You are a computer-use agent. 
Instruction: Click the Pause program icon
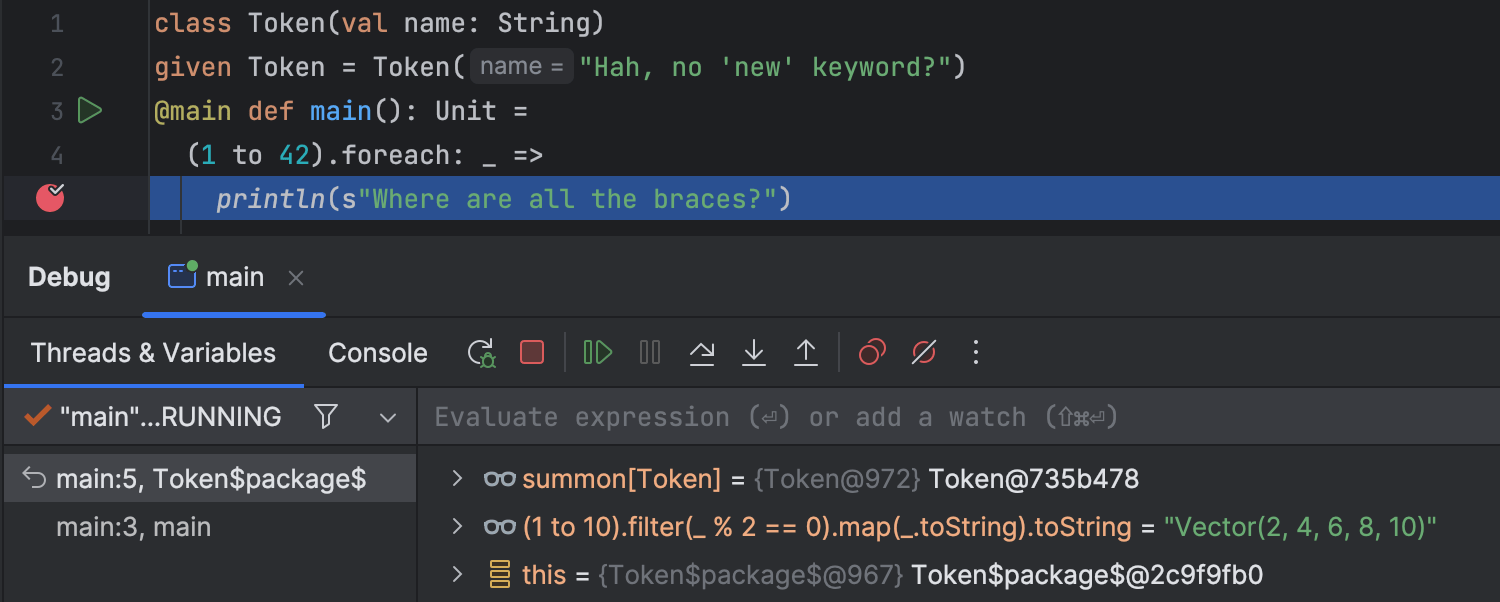[x=650, y=353]
